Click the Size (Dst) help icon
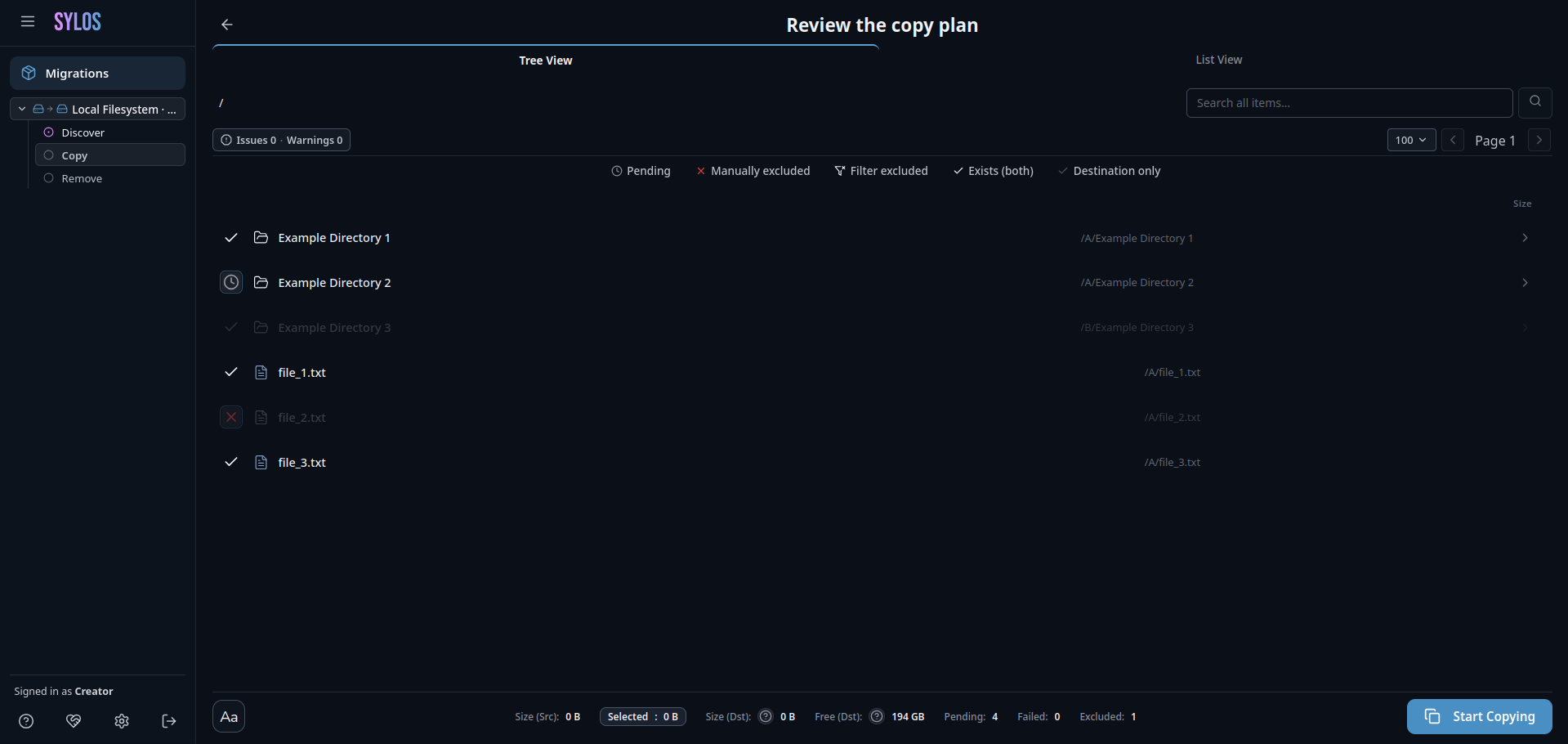This screenshot has width=1568, height=744. pos(766,716)
